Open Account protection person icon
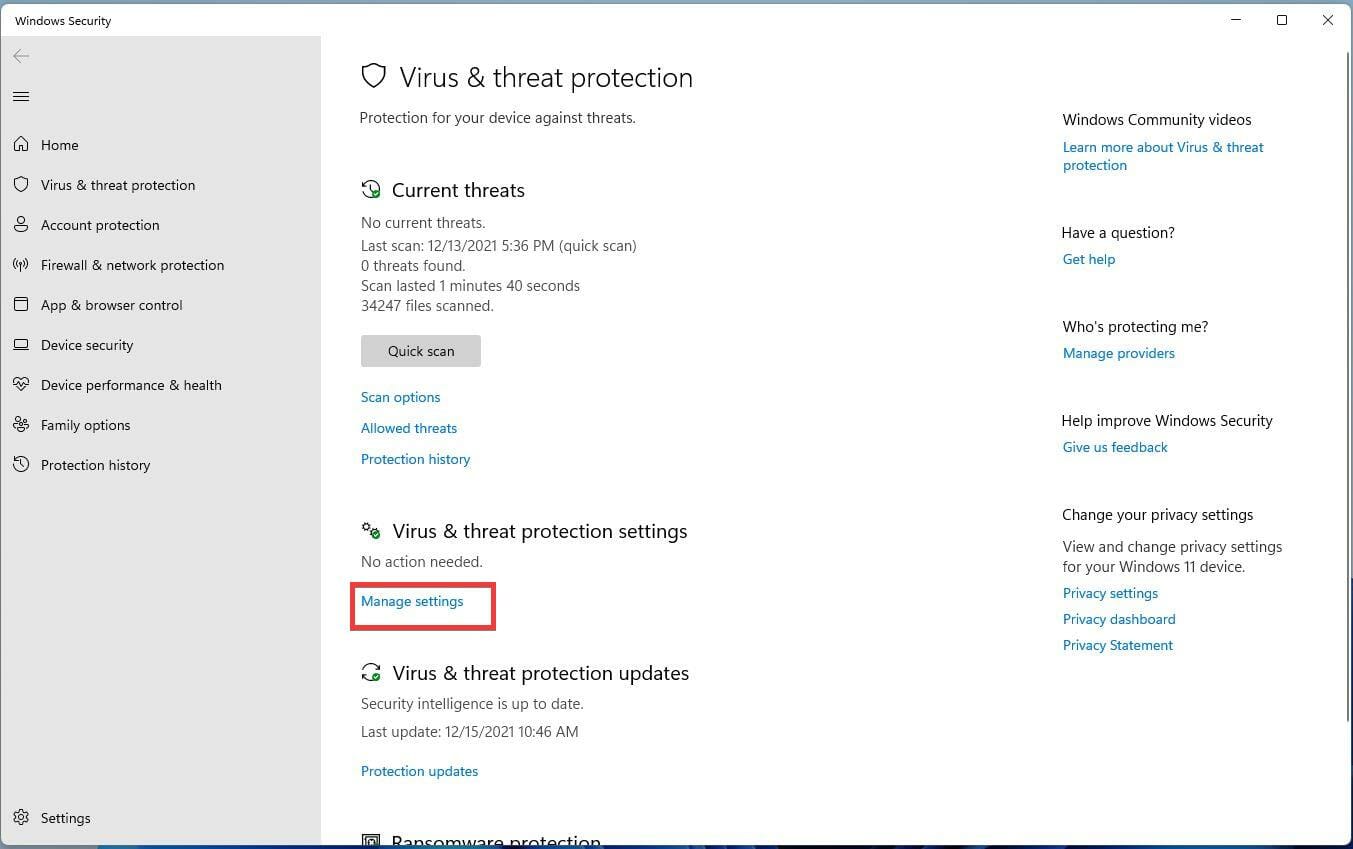Viewport: 1353px width, 849px height. (x=21, y=225)
